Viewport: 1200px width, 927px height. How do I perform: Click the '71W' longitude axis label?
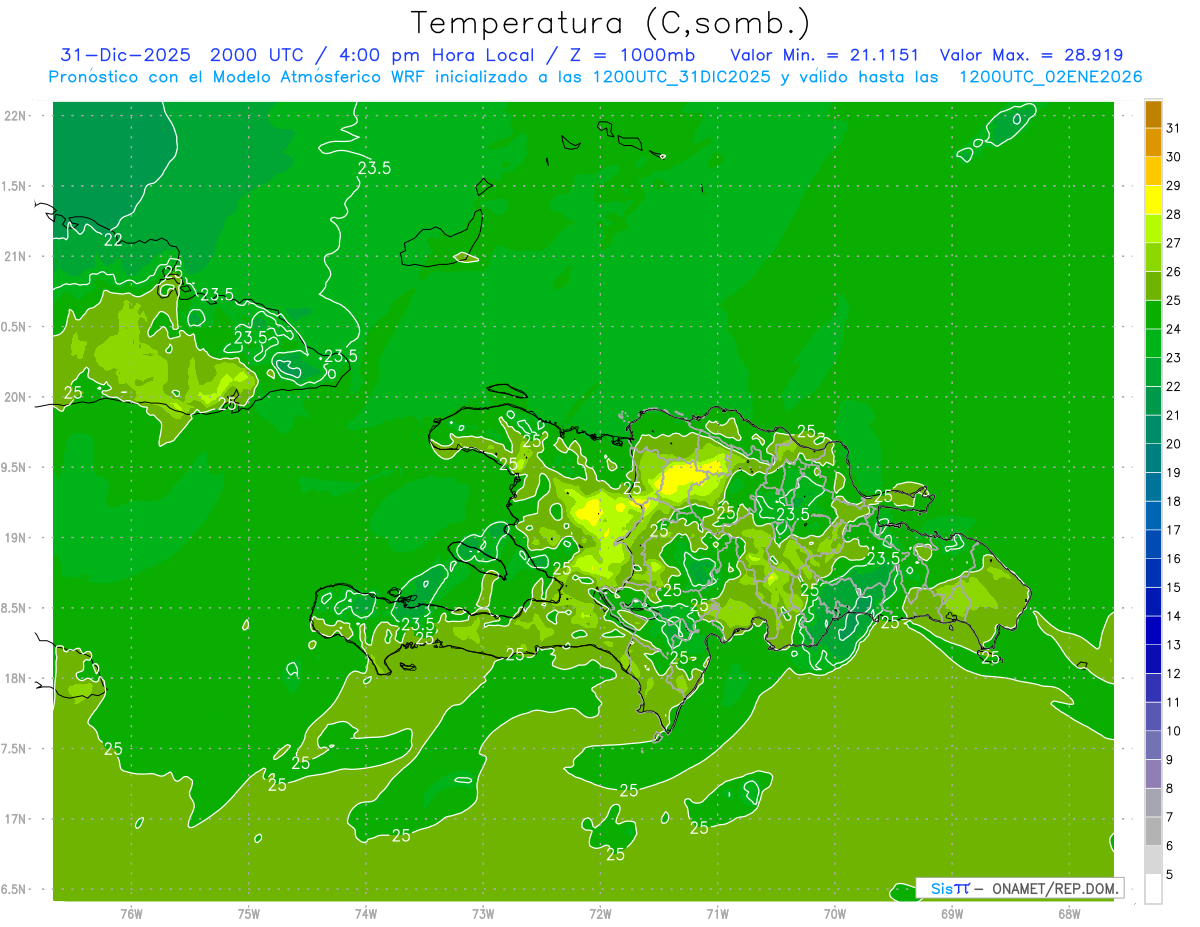pos(717,914)
